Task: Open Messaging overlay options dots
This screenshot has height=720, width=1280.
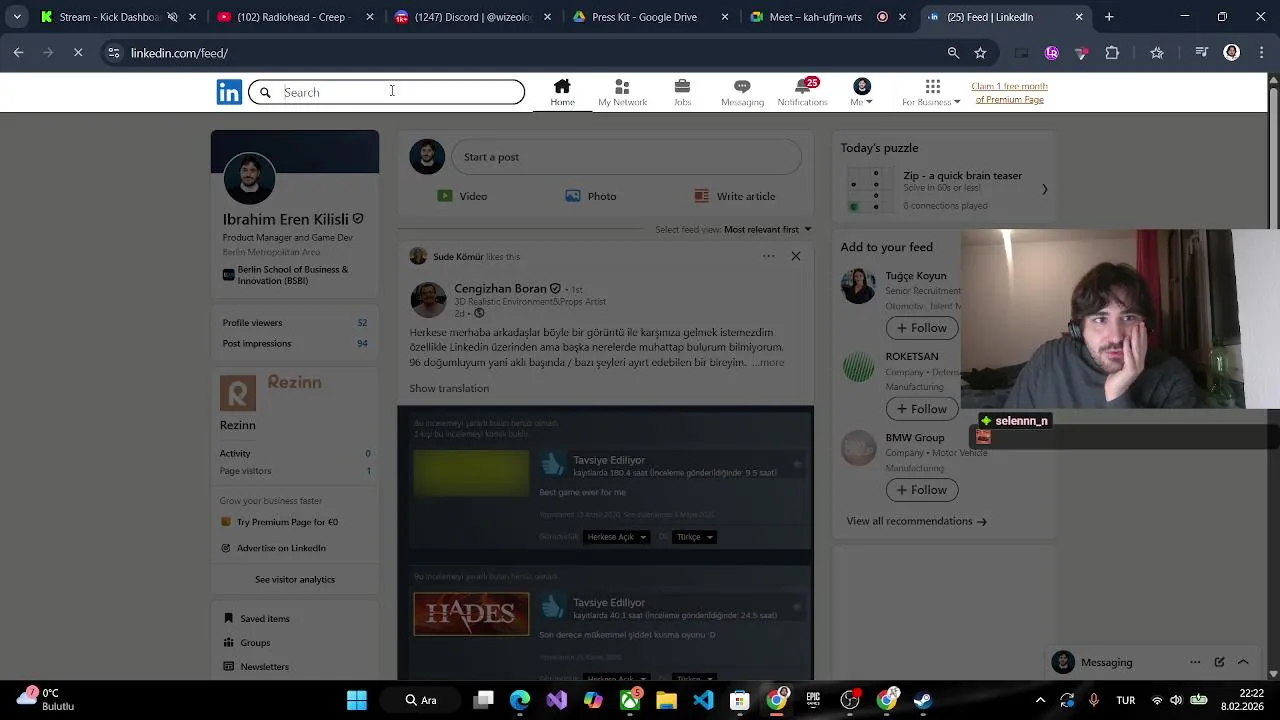Action: click(1195, 662)
